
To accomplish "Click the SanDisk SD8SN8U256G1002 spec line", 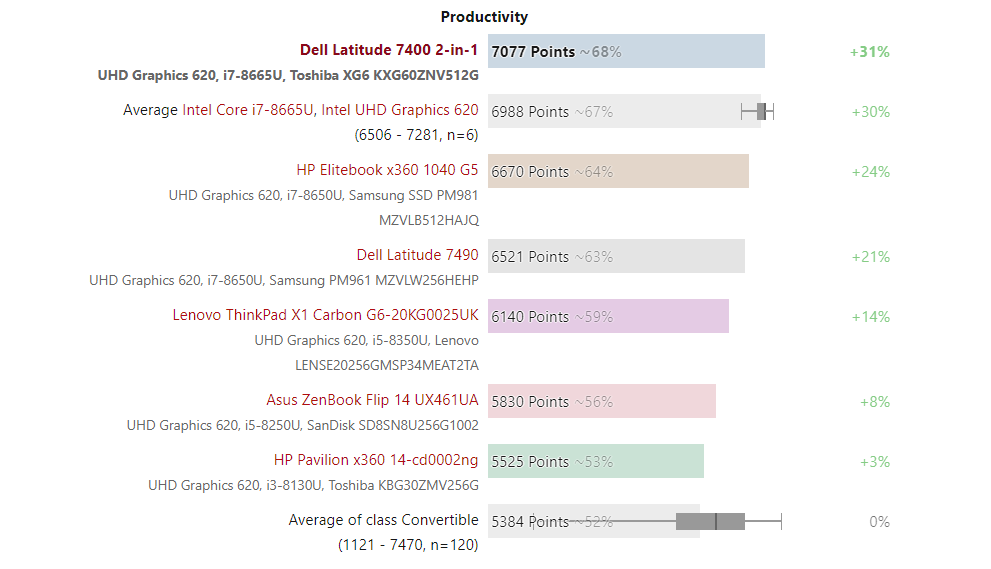I will point(303,425).
